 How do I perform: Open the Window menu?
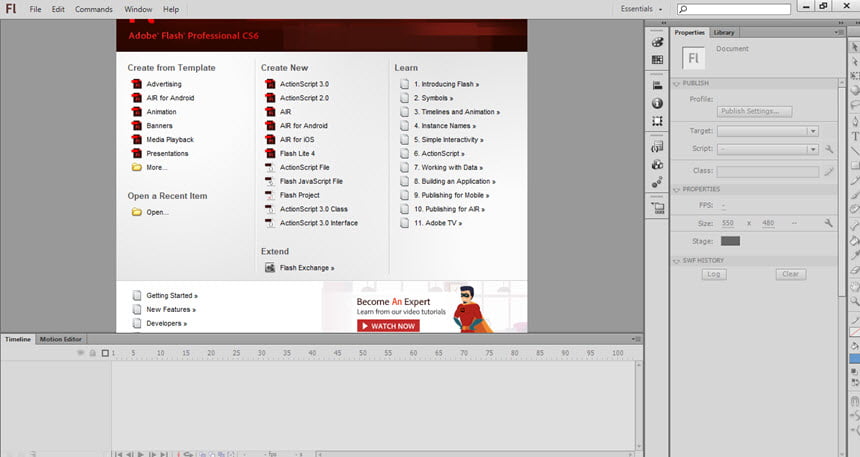[138, 9]
